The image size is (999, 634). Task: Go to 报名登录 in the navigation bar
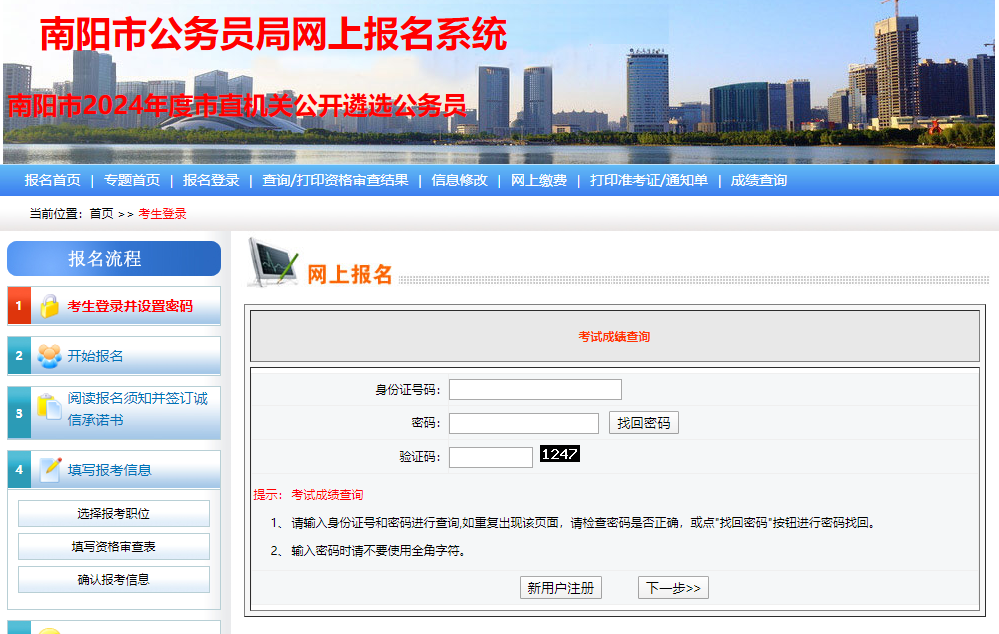pos(211,180)
